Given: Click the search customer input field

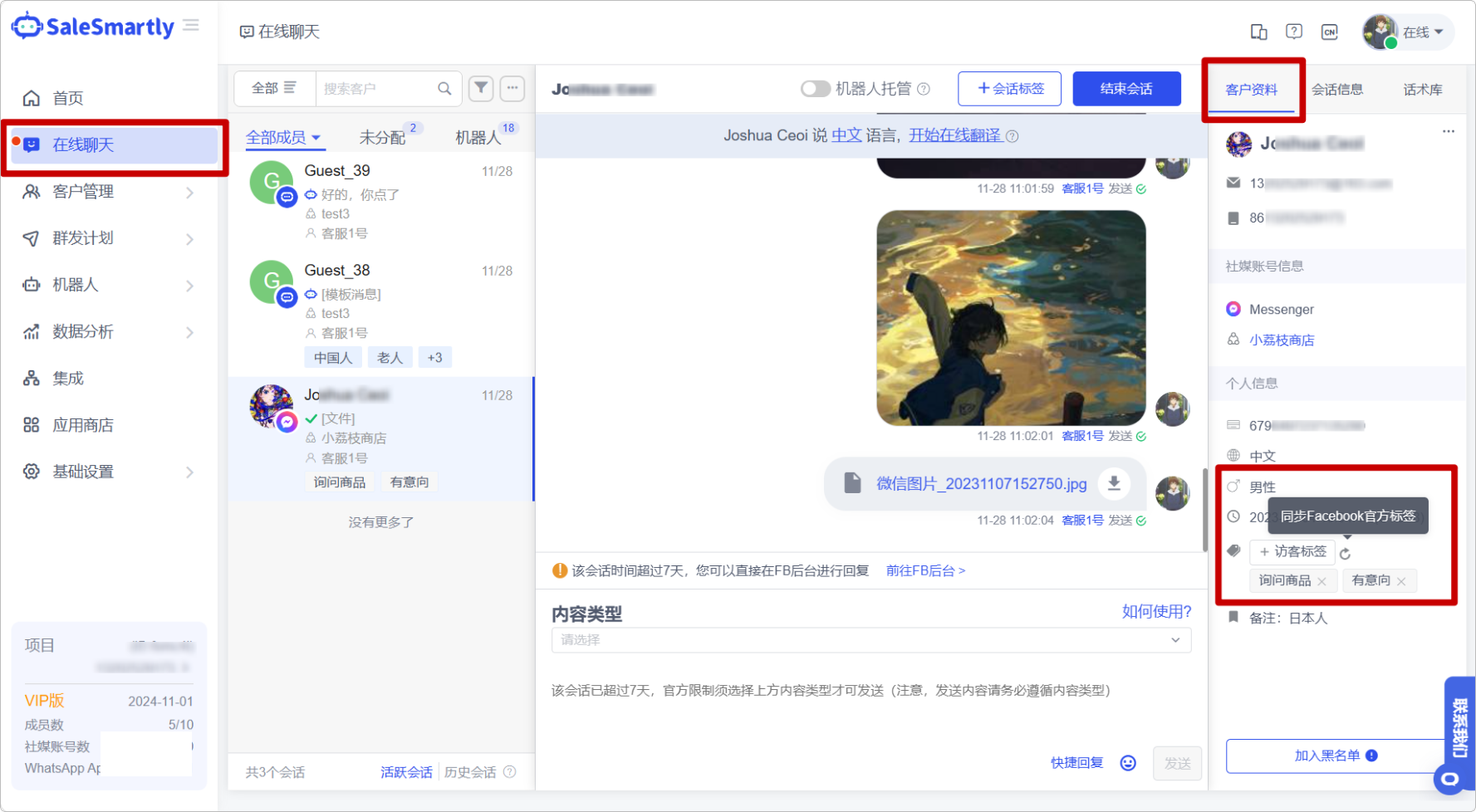Looking at the screenshot, I should [x=378, y=89].
